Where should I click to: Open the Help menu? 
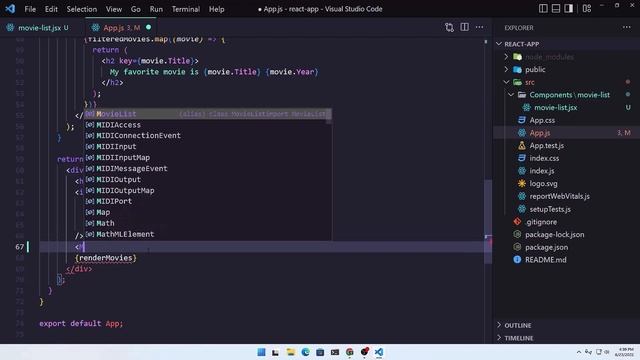[x=217, y=9]
